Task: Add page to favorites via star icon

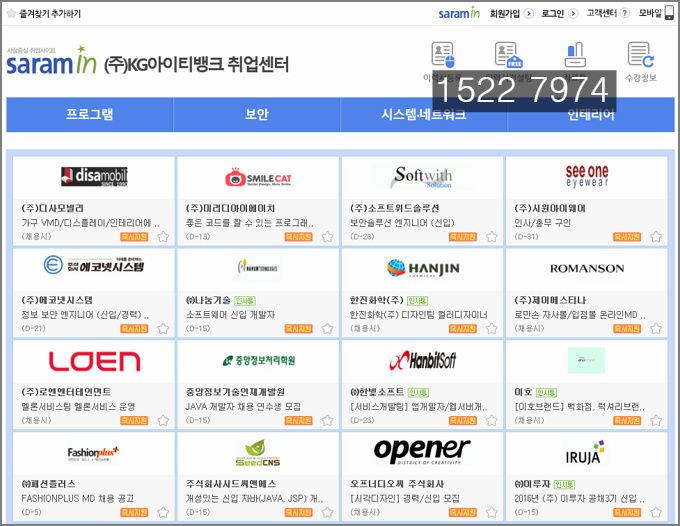Action: (x=12, y=13)
